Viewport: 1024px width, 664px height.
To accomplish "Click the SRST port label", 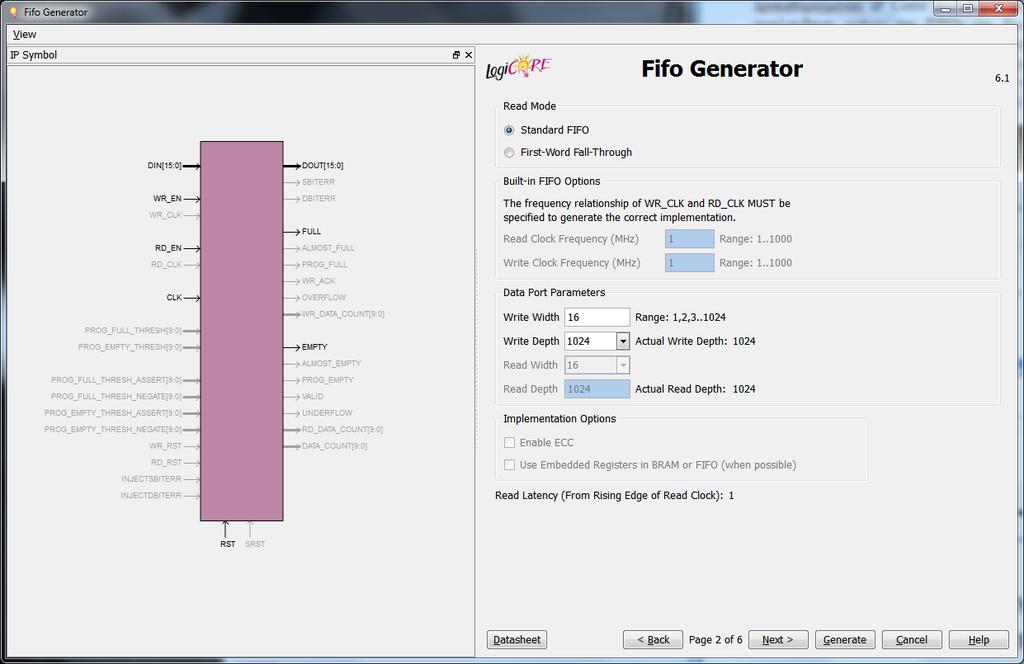I will [255, 544].
